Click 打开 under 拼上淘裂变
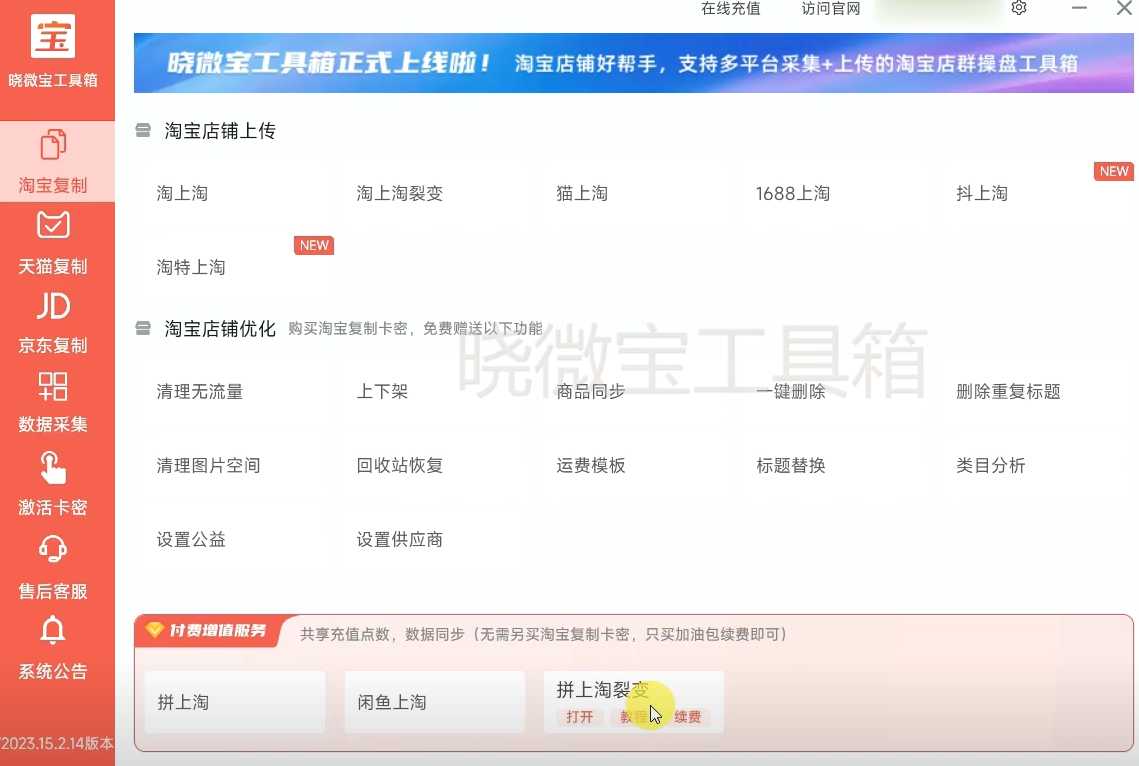The image size is (1139, 766). pos(580,717)
